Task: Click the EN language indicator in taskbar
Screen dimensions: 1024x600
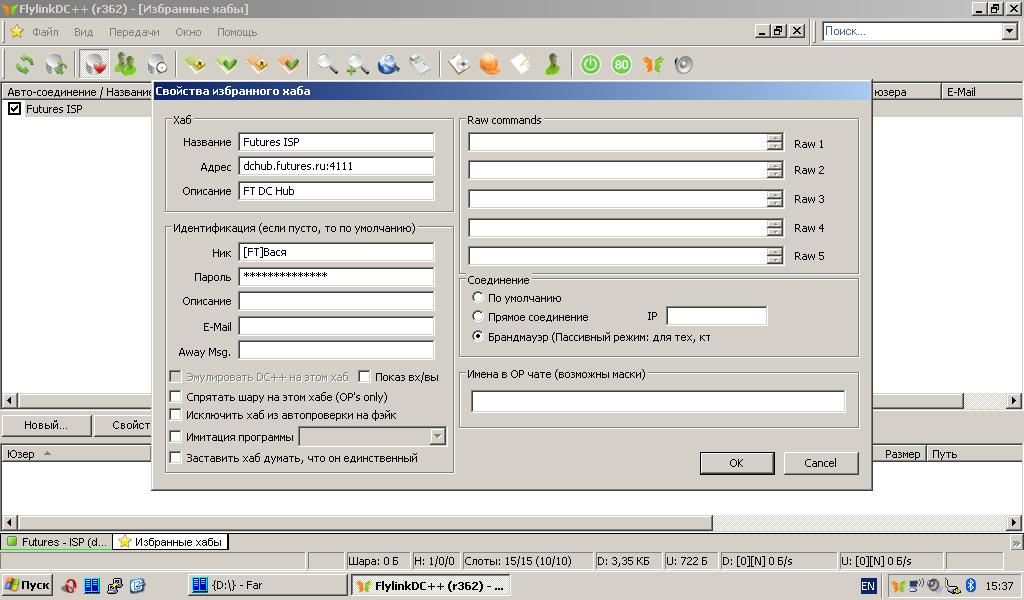Action: tap(868, 586)
